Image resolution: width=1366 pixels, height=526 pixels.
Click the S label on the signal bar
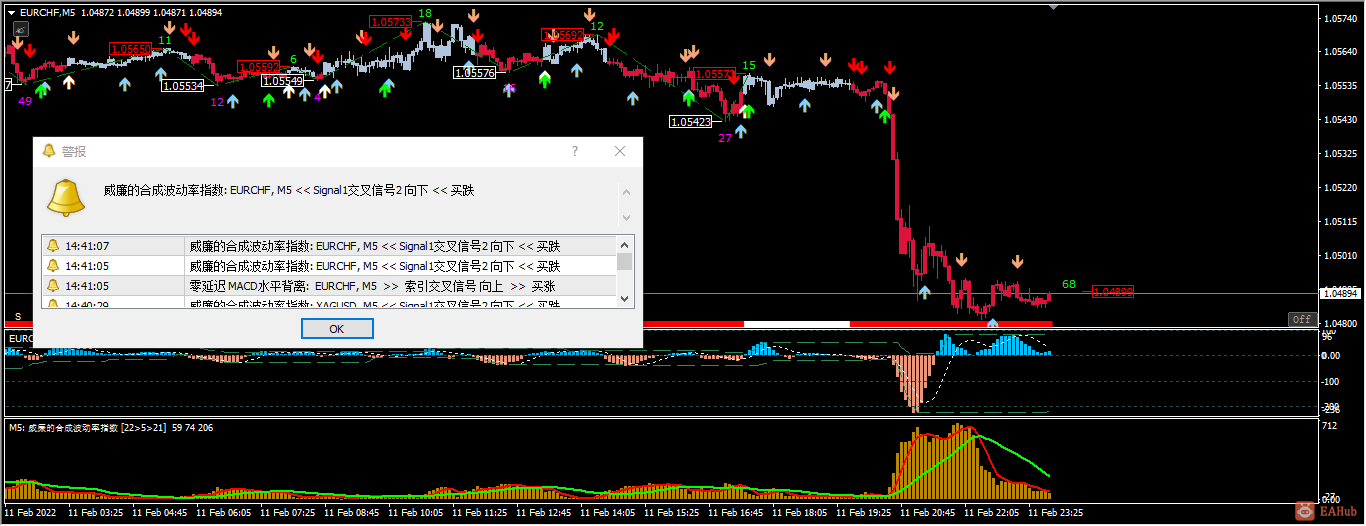pyautogui.click(x=17, y=317)
